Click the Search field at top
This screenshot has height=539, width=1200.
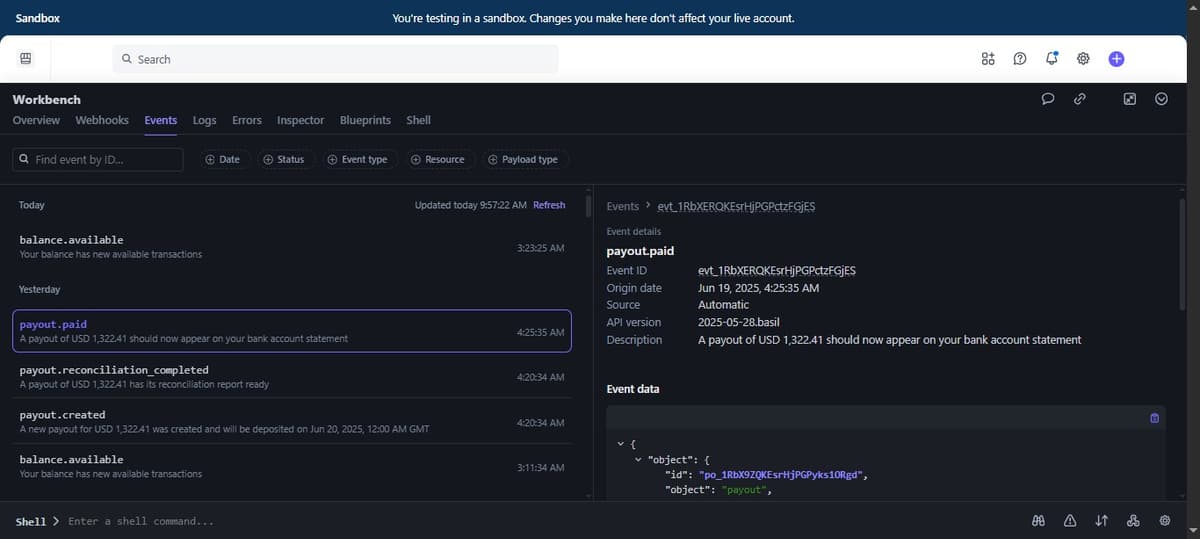[334, 59]
